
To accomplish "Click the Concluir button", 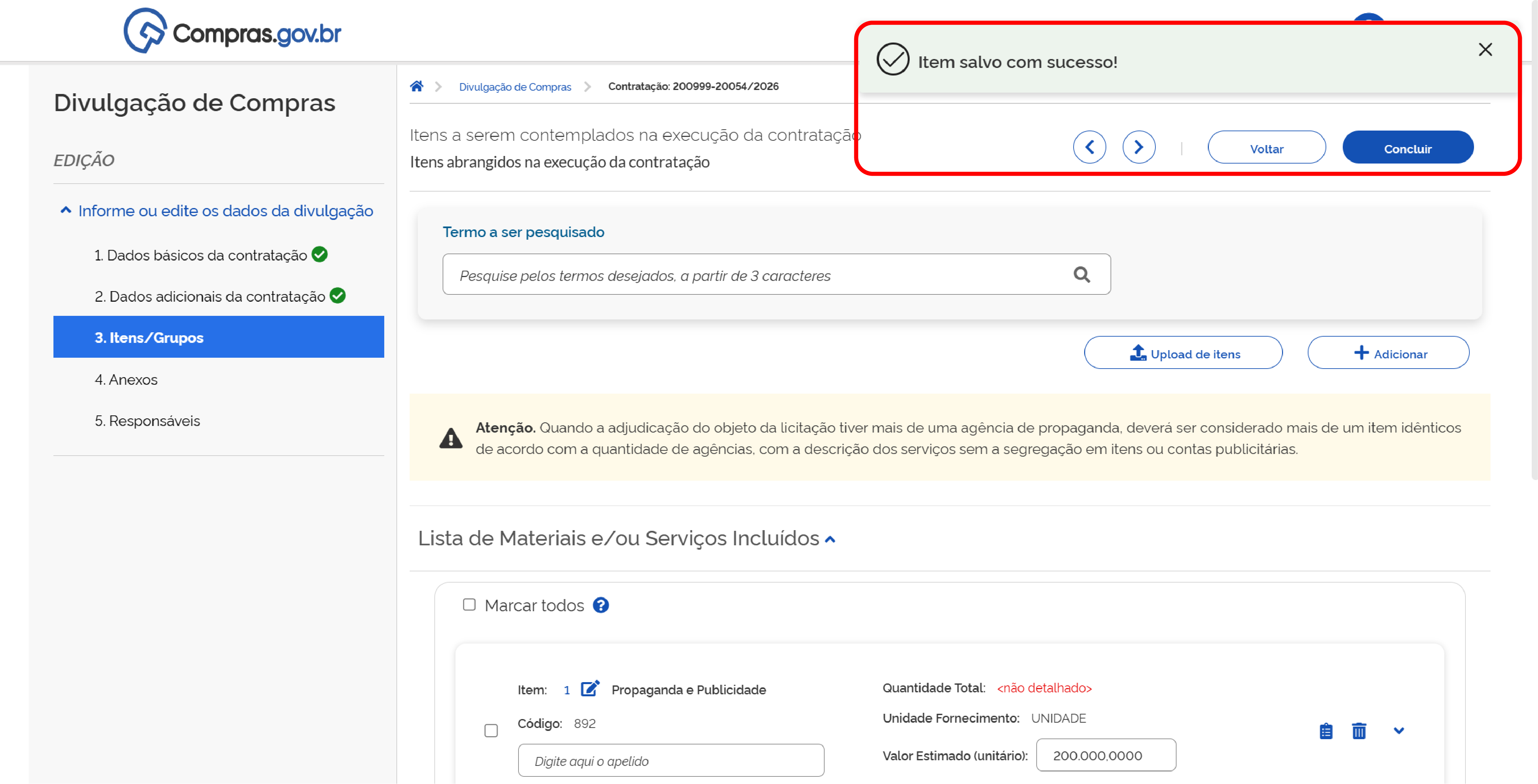I will (1407, 148).
